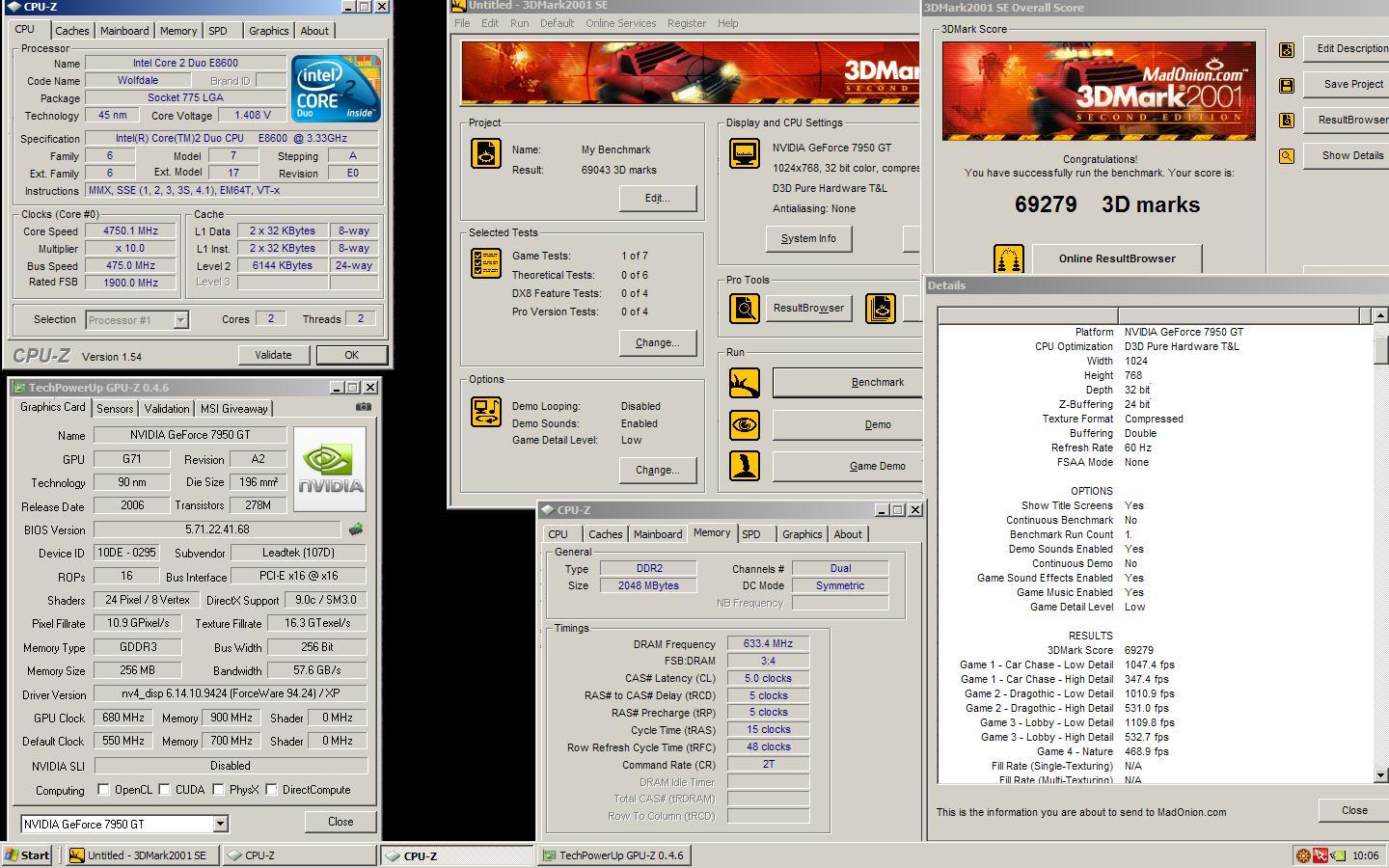
Task: Click the Project icon in 3DMark
Action: tap(486, 153)
